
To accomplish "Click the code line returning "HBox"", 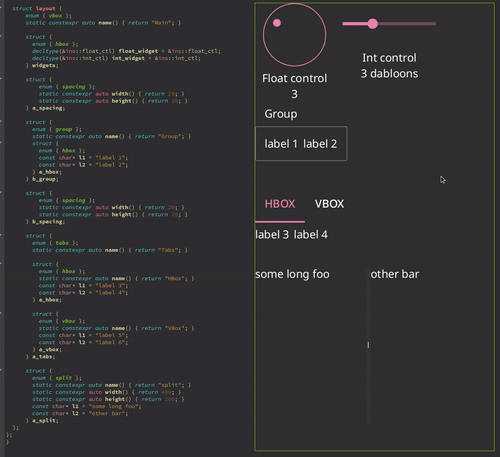I will 116,279.
